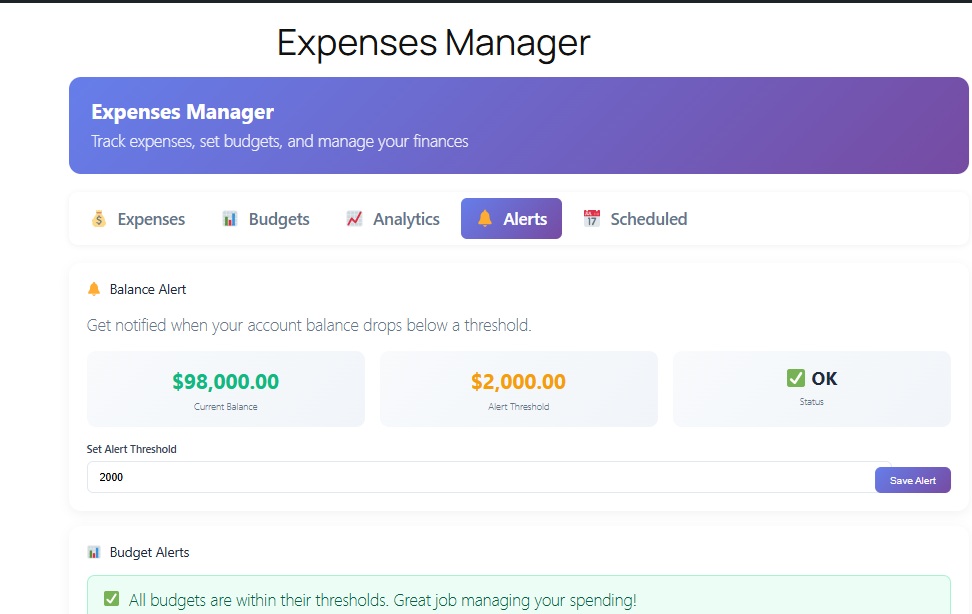Click the bell icon on Alerts tab
This screenshot has height=614, width=972.
(485, 219)
